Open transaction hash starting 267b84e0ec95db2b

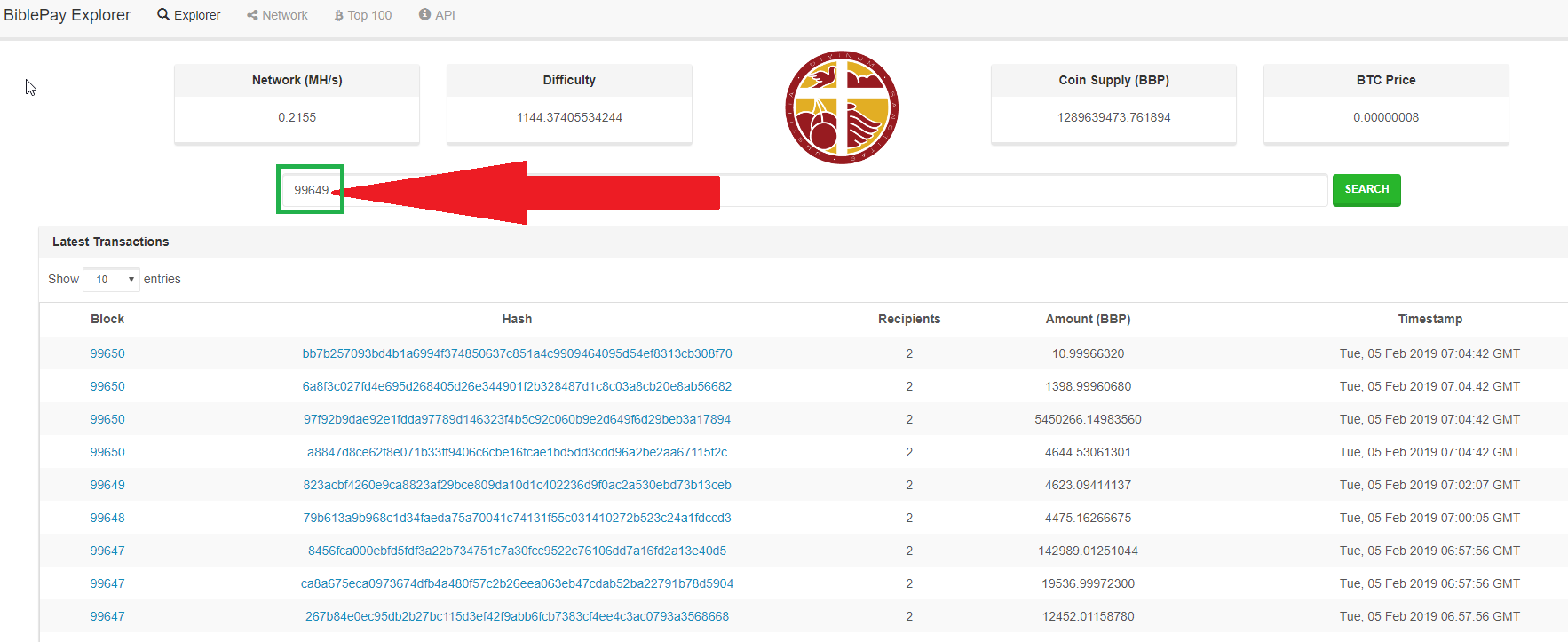[x=517, y=616]
